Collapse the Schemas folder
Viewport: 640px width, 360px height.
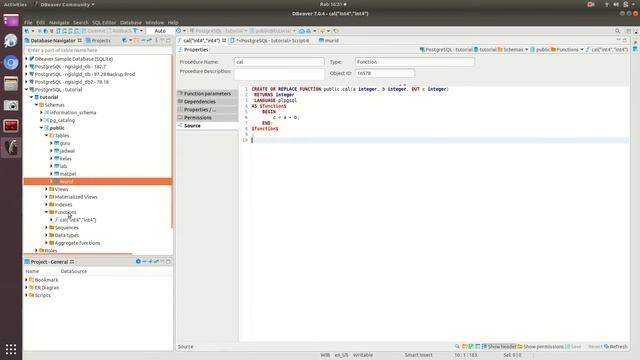36,105
